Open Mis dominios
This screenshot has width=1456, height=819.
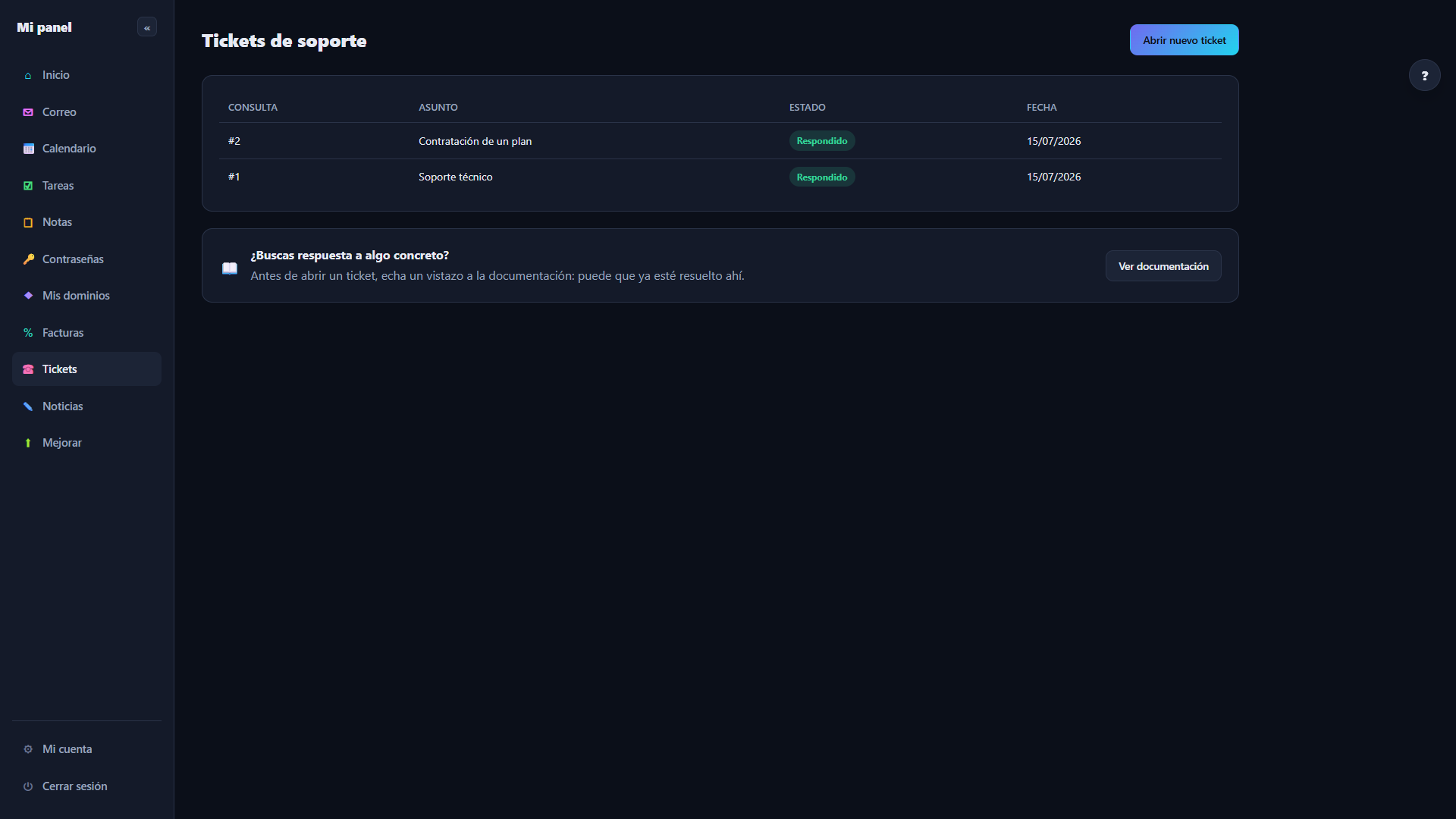(86, 296)
